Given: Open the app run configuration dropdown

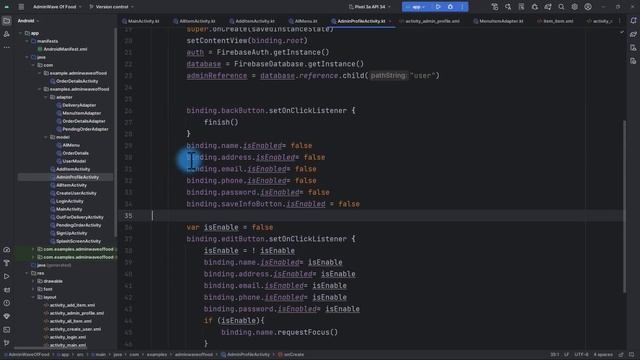Looking at the screenshot, I should point(416,7).
